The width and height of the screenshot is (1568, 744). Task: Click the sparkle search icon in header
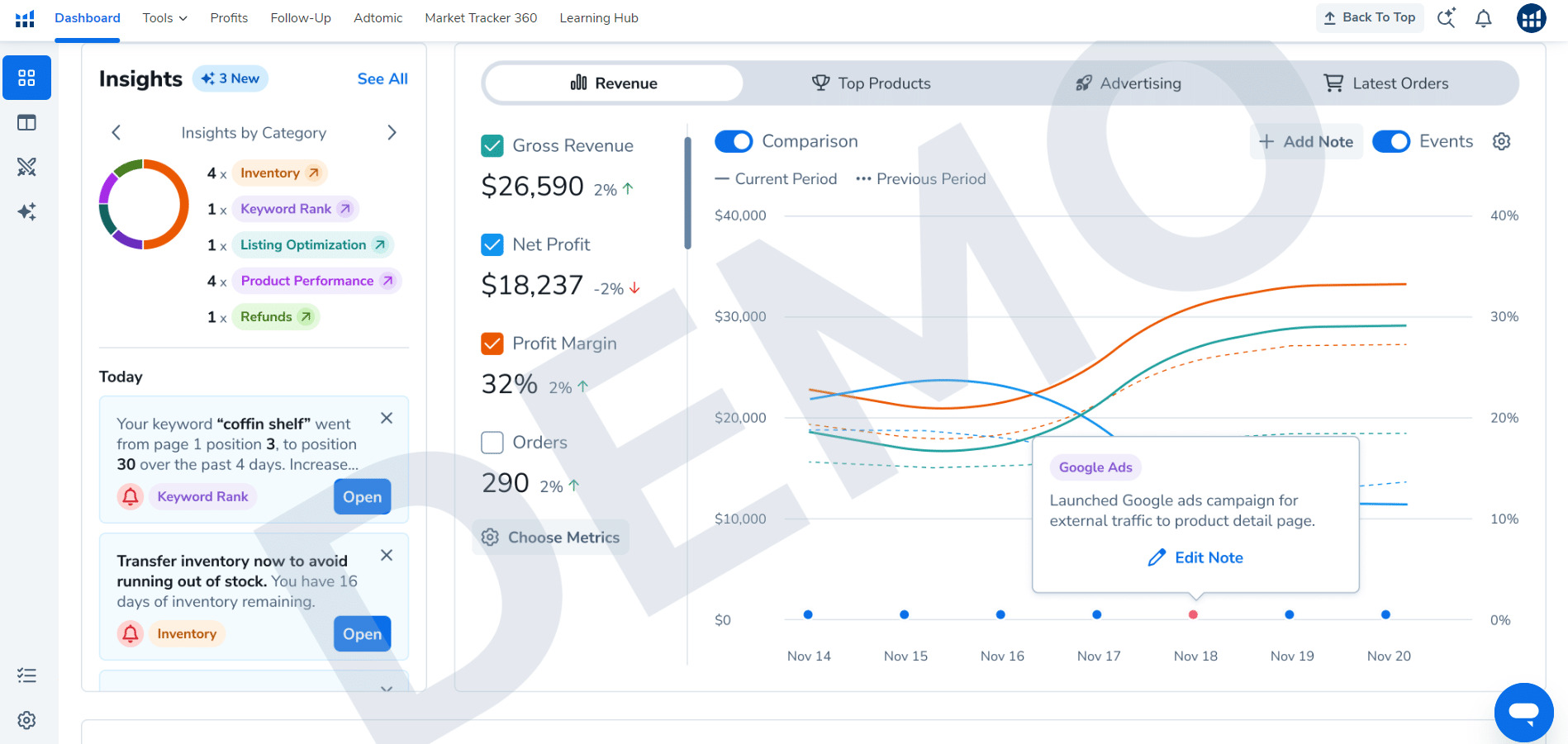1446,18
